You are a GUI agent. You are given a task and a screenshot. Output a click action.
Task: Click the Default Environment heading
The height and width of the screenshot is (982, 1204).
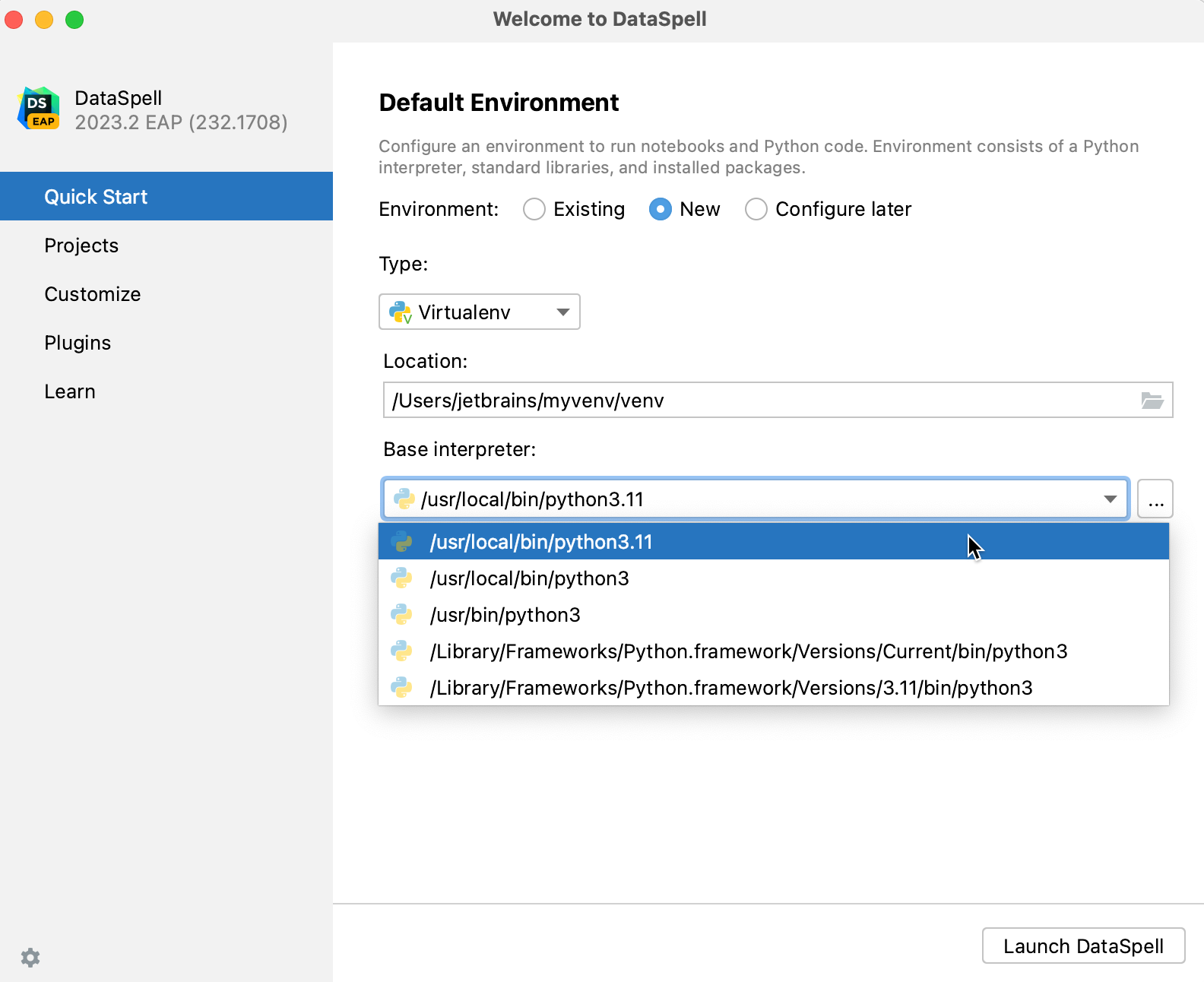pyautogui.click(x=499, y=103)
